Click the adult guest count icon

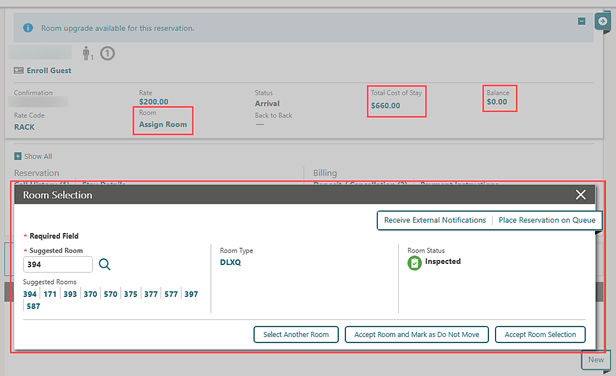[87, 53]
